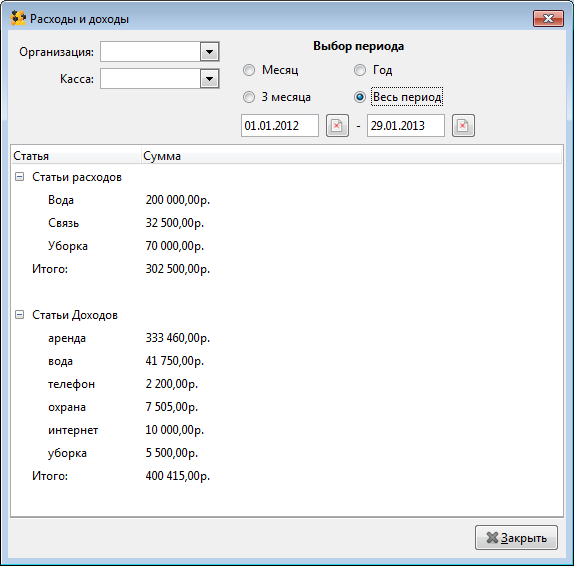Focus the start date field 01.01.2012
This screenshot has height=566, width=574.
click(x=280, y=126)
